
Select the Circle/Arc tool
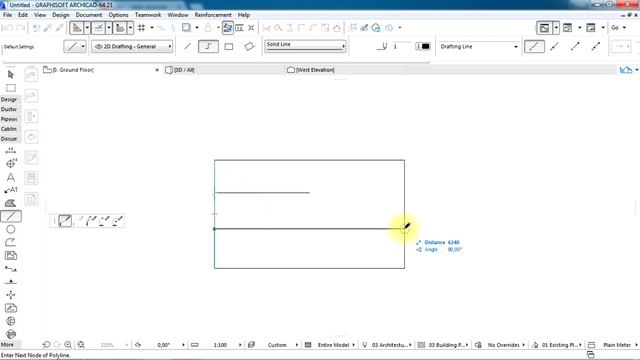click(x=11, y=229)
